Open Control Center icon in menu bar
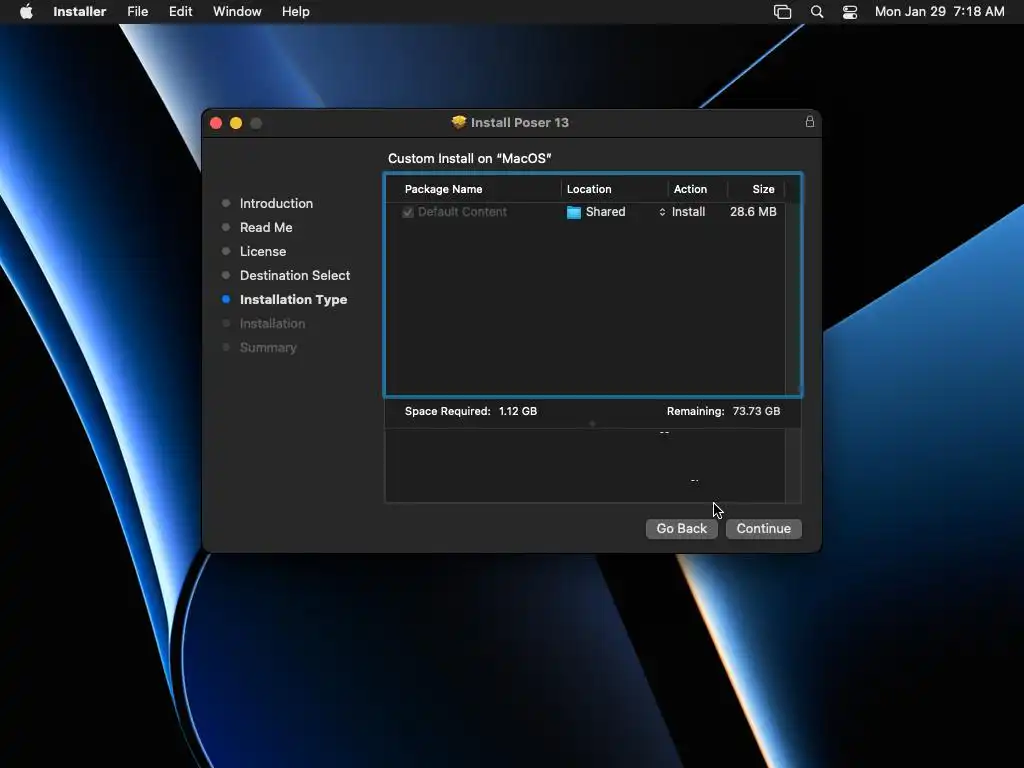 [x=850, y=12]
